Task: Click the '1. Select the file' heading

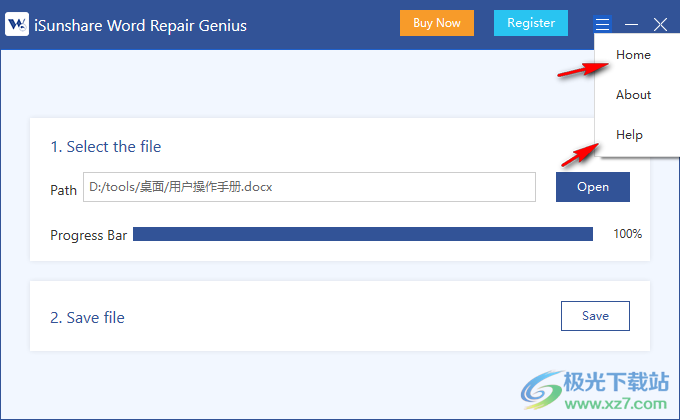Action: click(106, 147)
